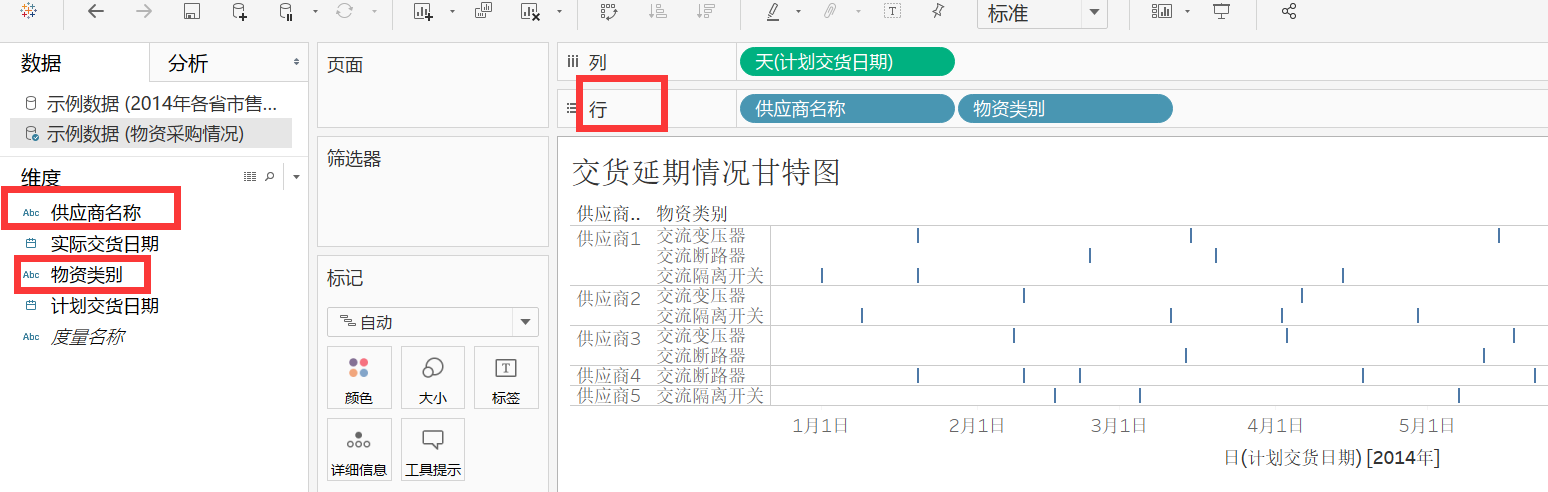The height and width of the screenshot is (492, 1548).
Task: Click the show/hide cards icon
Action: click(1162, 12)
